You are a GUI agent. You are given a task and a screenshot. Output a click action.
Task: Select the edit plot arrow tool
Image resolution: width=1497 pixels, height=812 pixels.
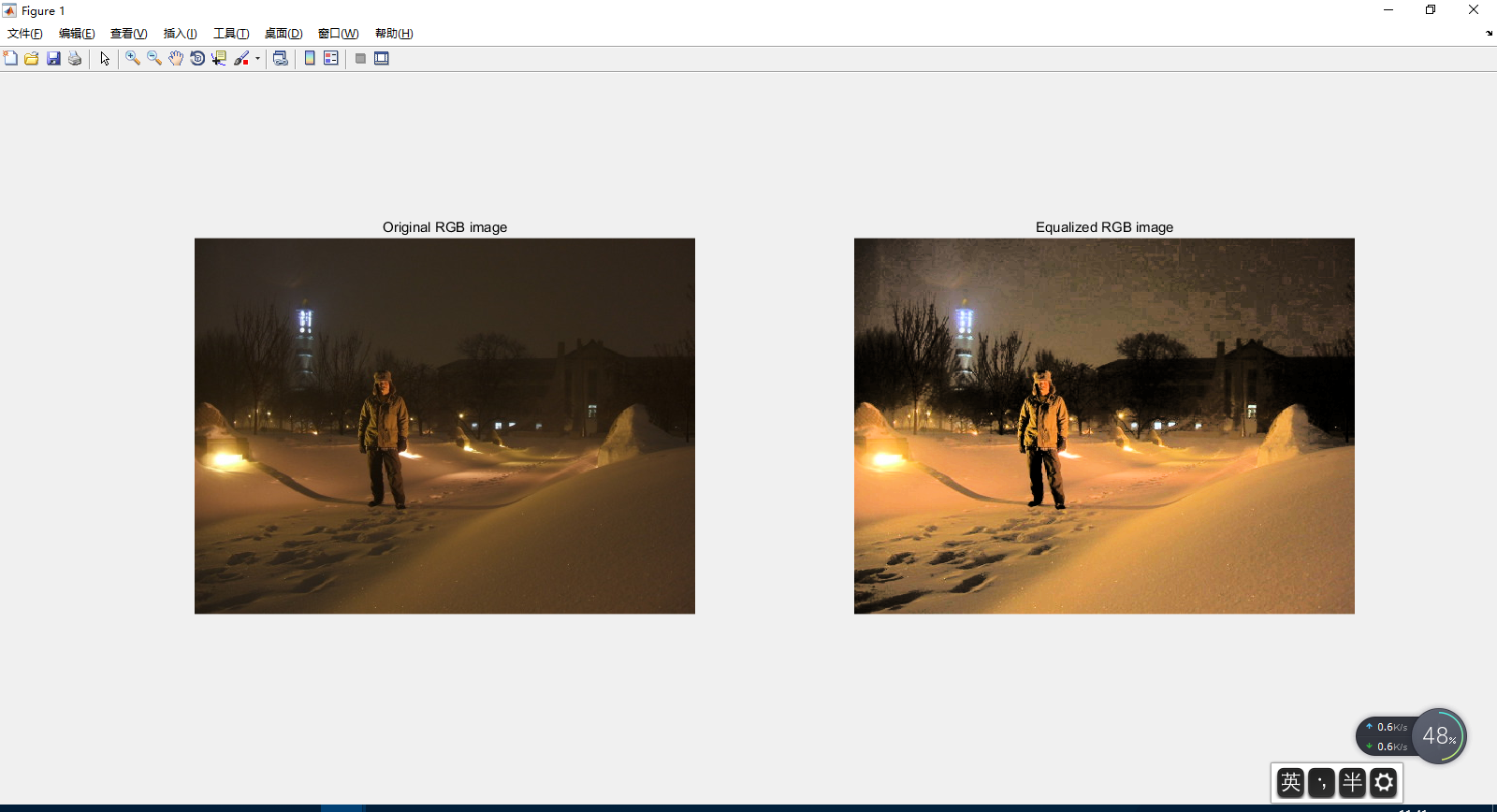point(105,58)
